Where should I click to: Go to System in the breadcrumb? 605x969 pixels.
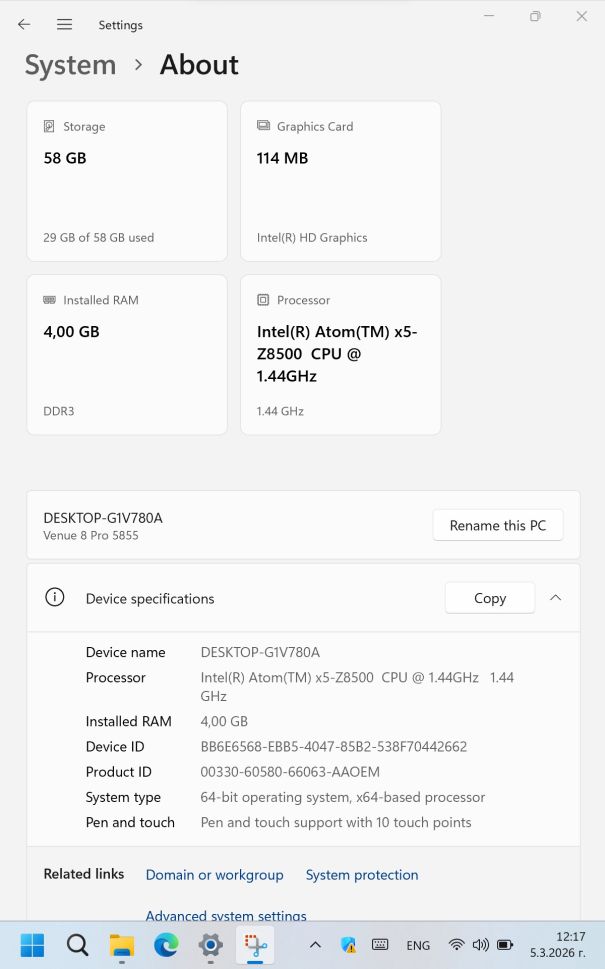point(70,65)
